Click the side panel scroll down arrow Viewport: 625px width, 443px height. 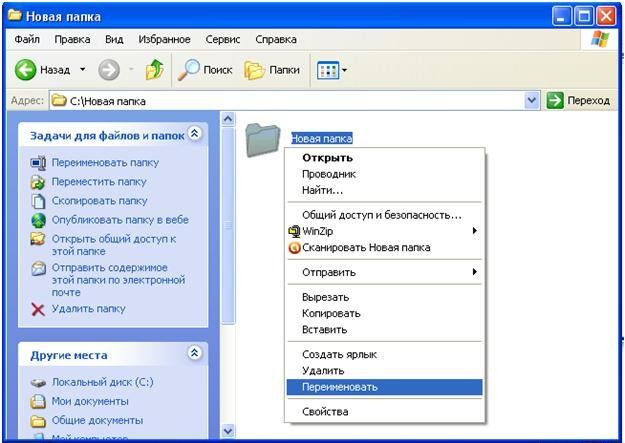point(228,431)
